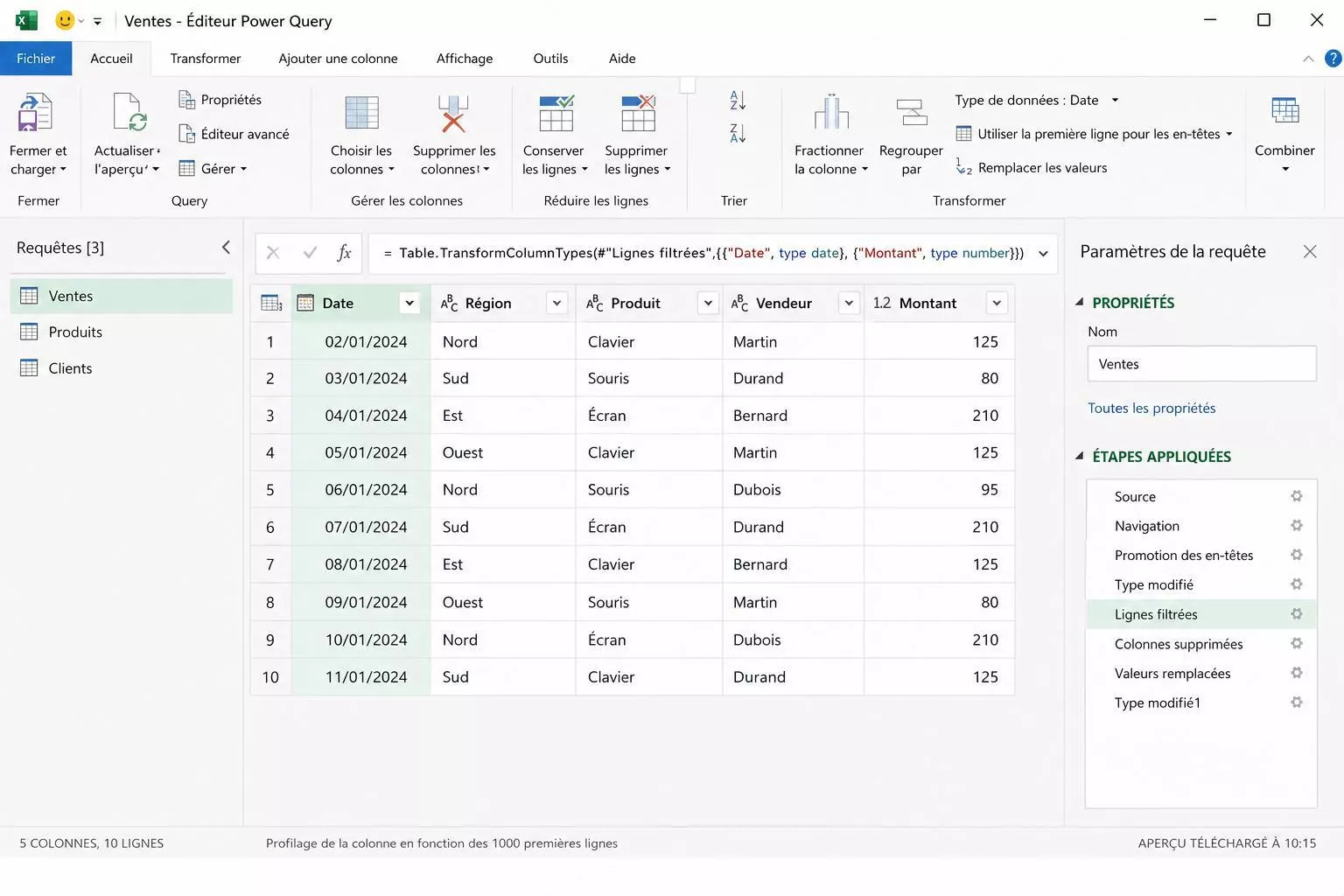Select Valeurs remplacées step
Screen dimensions: 1344x896
1200,673
